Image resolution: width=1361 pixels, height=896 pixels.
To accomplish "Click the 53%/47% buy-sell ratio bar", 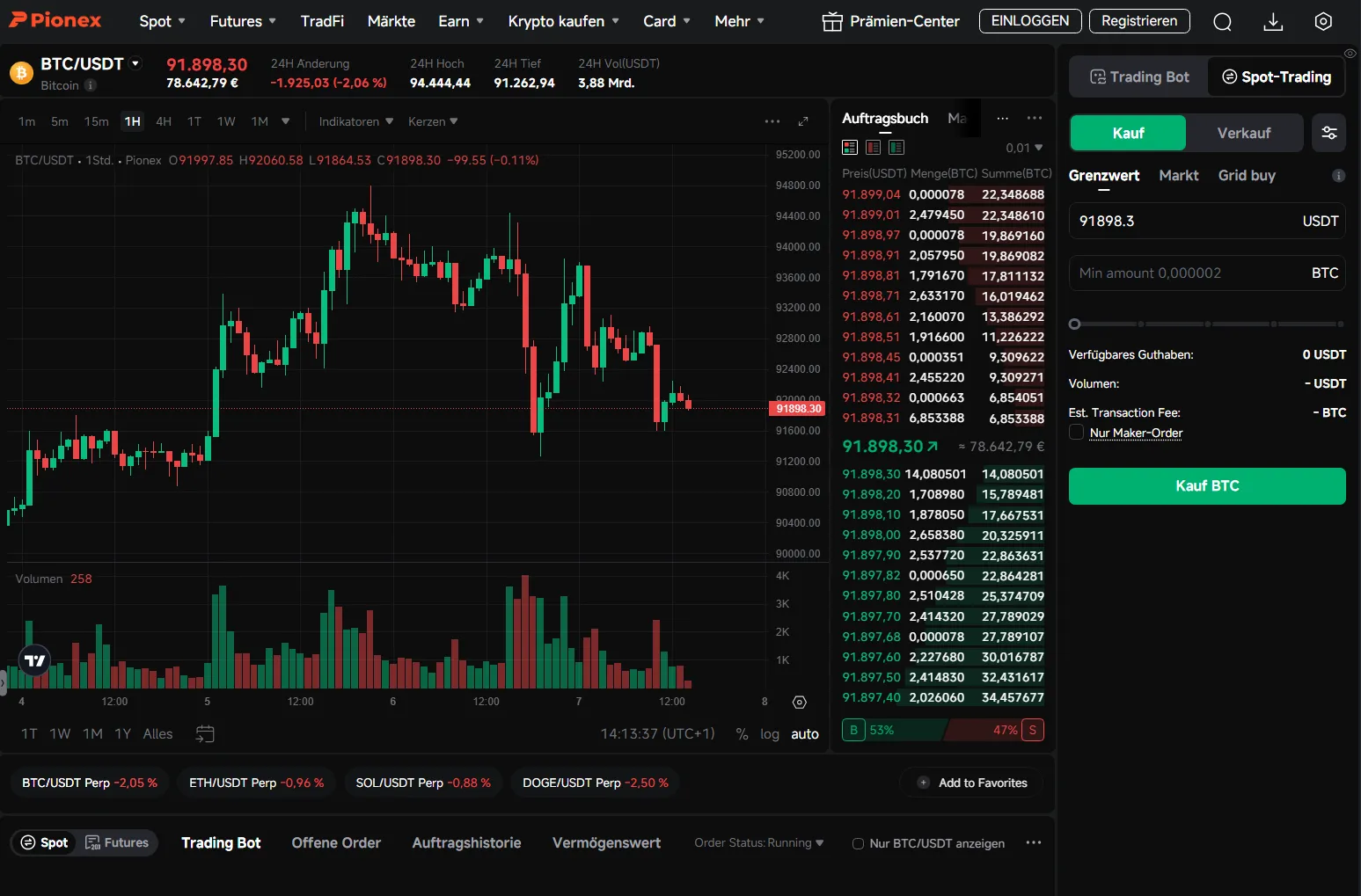I will click(x=943, y=730).
